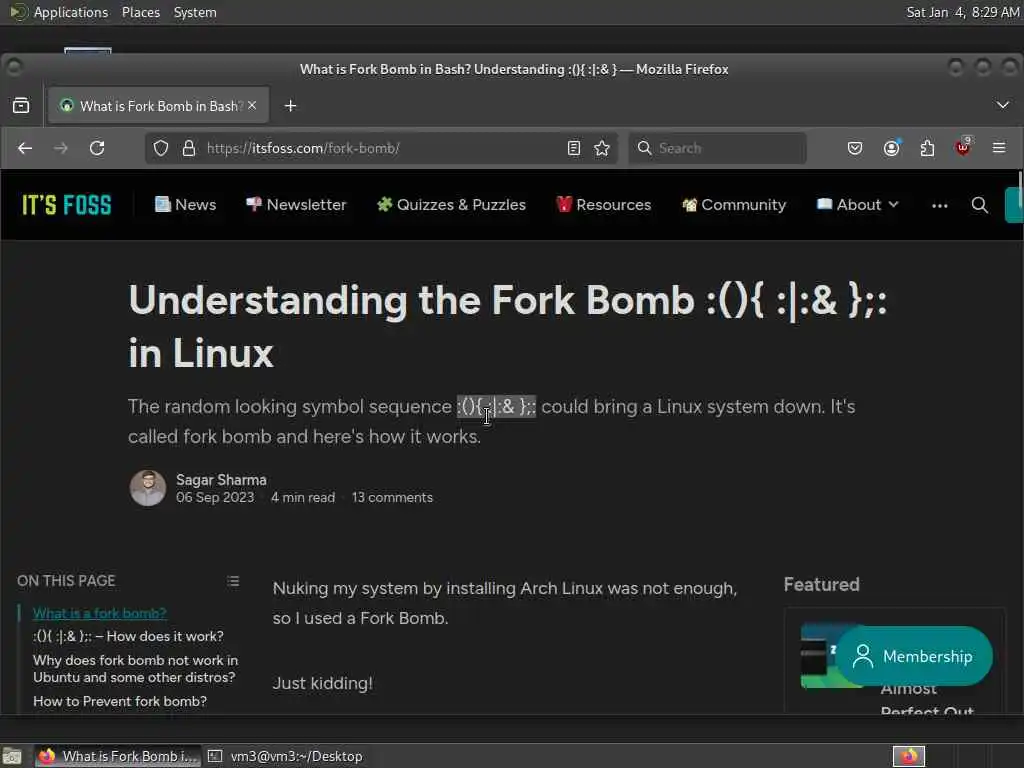Click the URL address bar text
This screenshot has width=1024, height=768.
[303, 148]
